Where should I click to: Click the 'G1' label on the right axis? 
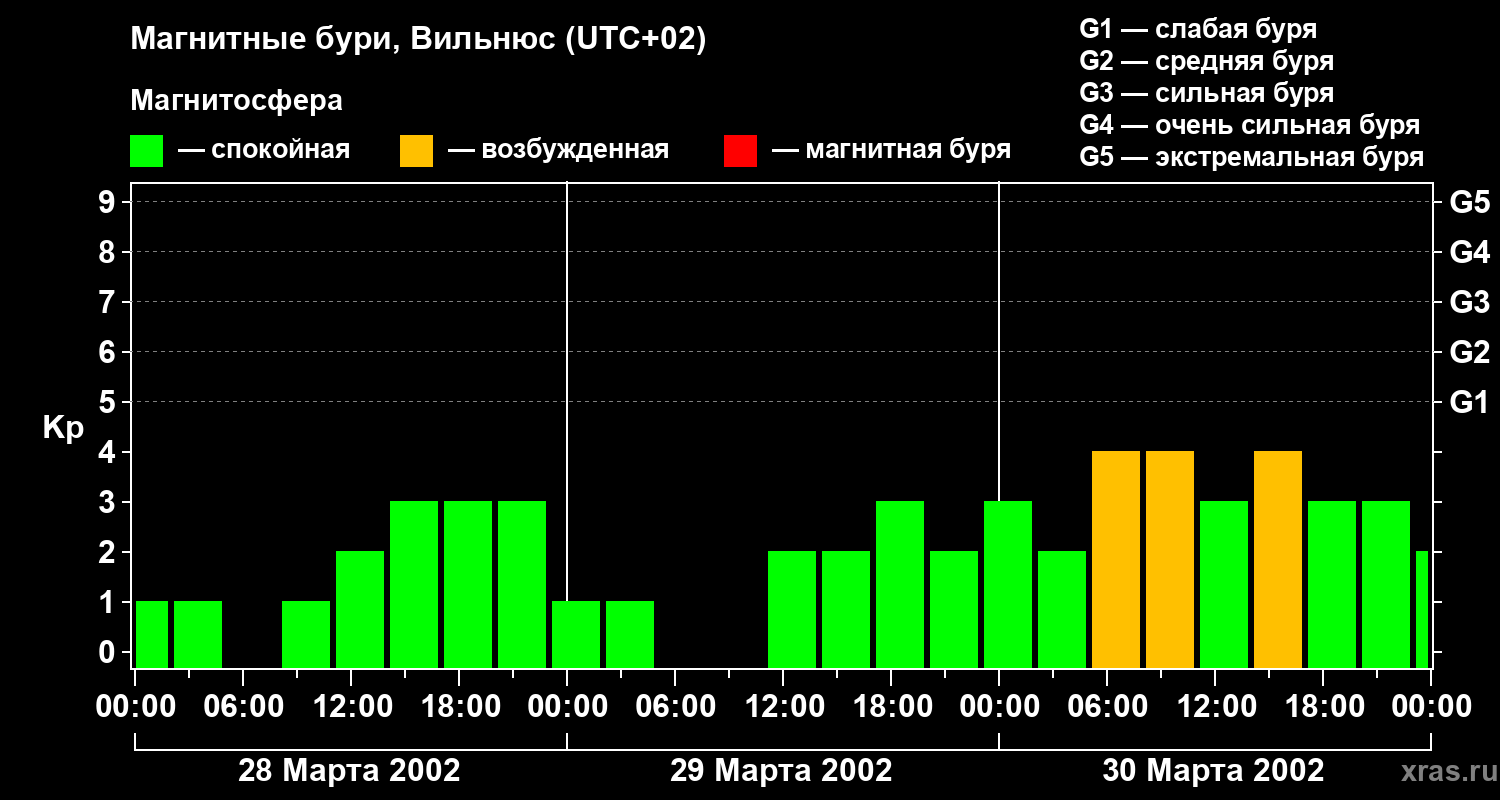pos(1470,402)
